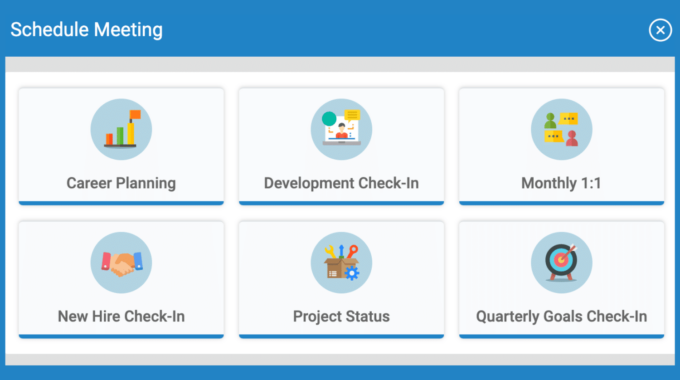680x380 pixels.
Task: Click blue bottom bar of Project Status card
Action: click(x=341, y=336)
